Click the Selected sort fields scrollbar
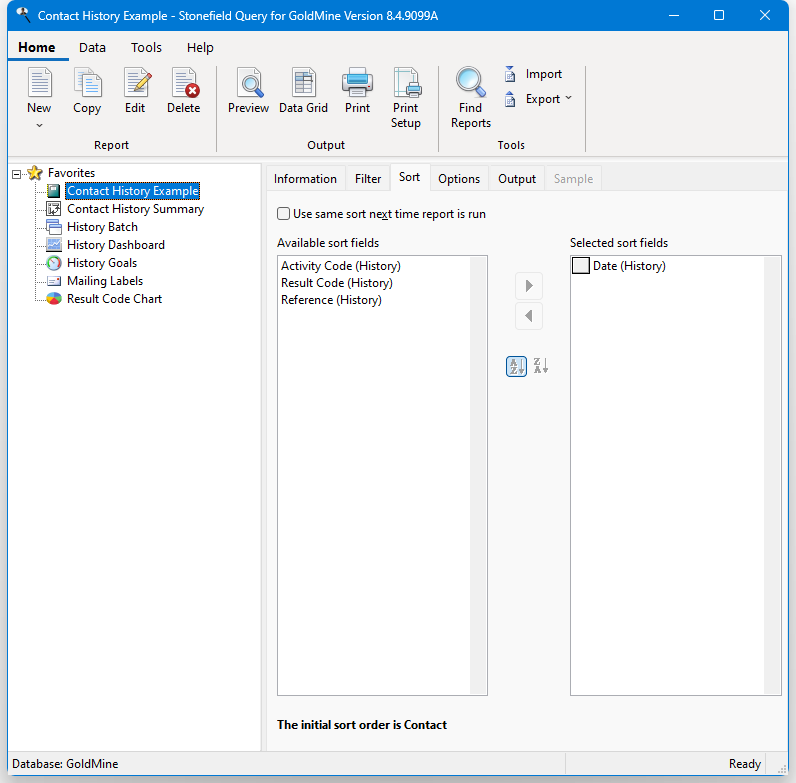 772,475
